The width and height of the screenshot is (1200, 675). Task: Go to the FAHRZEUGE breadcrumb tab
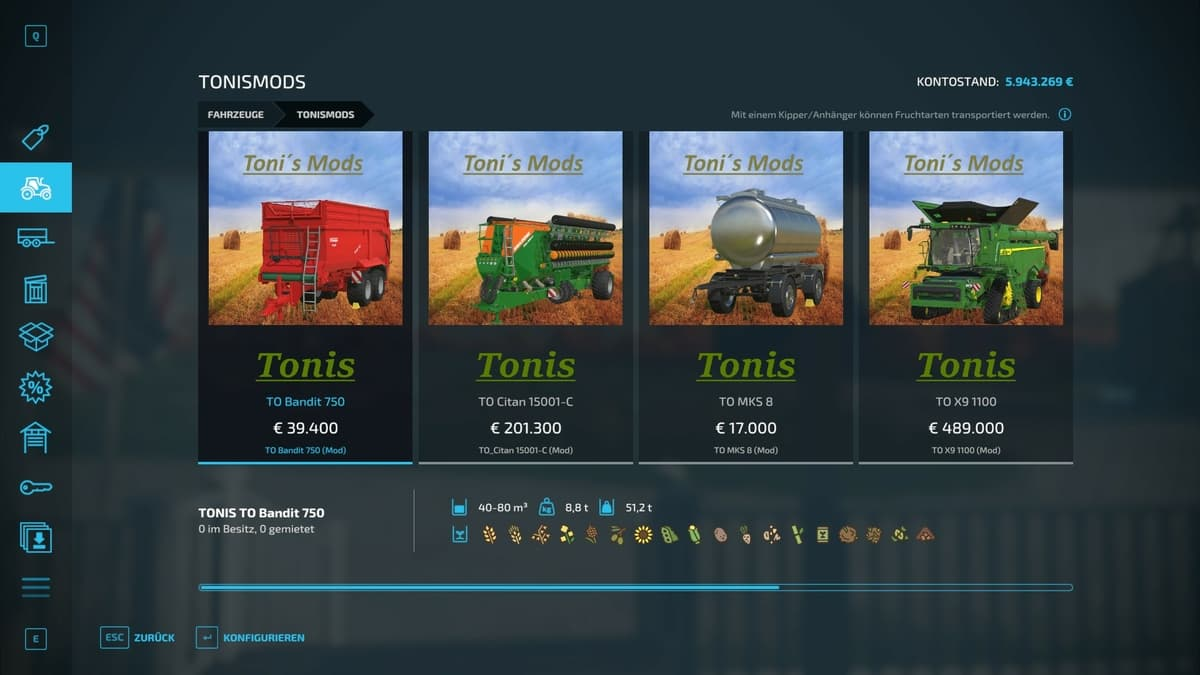[236, 115]
